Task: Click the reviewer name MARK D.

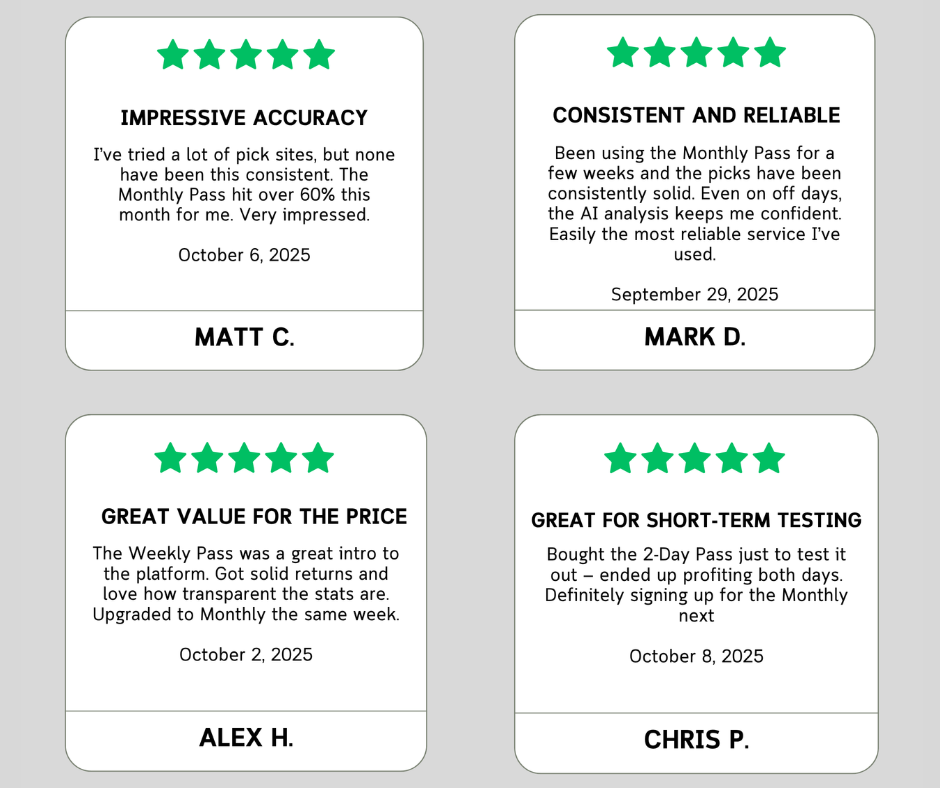Action: point(695,337)
